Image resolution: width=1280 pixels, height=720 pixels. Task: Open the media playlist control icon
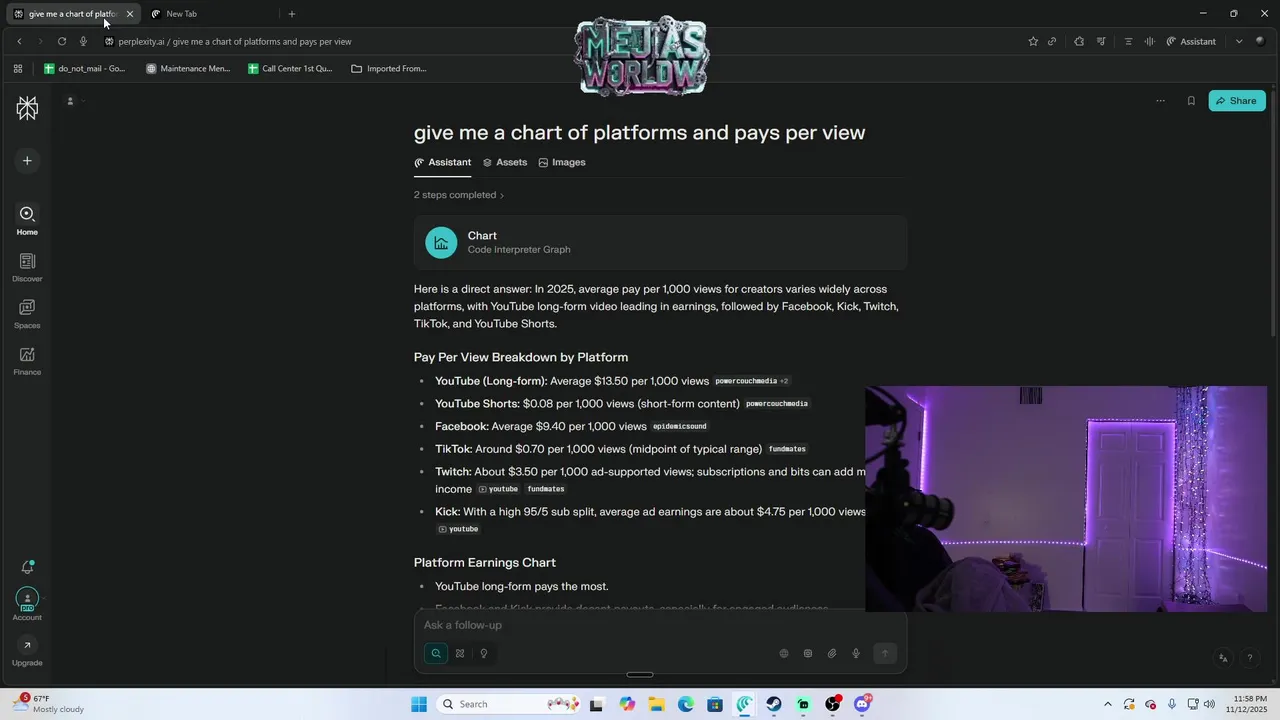(1101, 41)
